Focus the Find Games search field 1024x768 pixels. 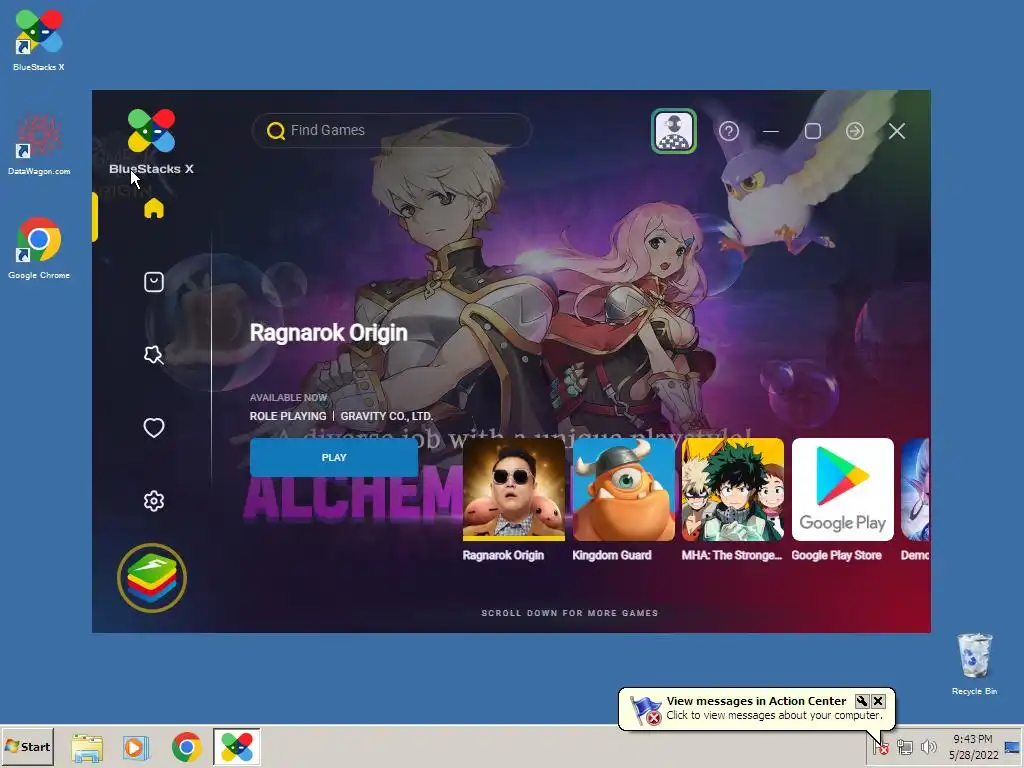[x=392, y=131]
